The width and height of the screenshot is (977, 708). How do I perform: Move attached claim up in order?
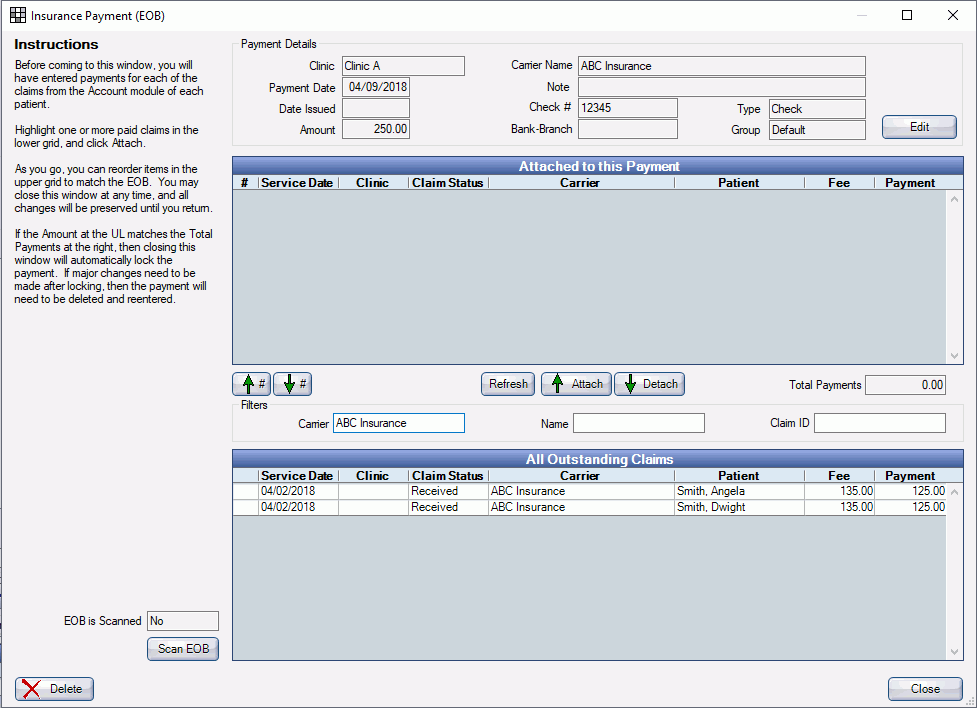click(x=252, y=384)
